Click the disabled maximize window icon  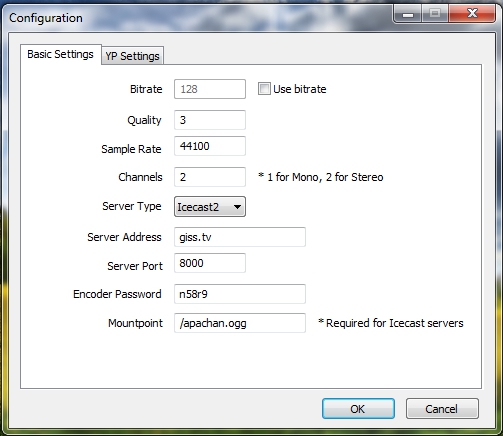tap(435, 14)
